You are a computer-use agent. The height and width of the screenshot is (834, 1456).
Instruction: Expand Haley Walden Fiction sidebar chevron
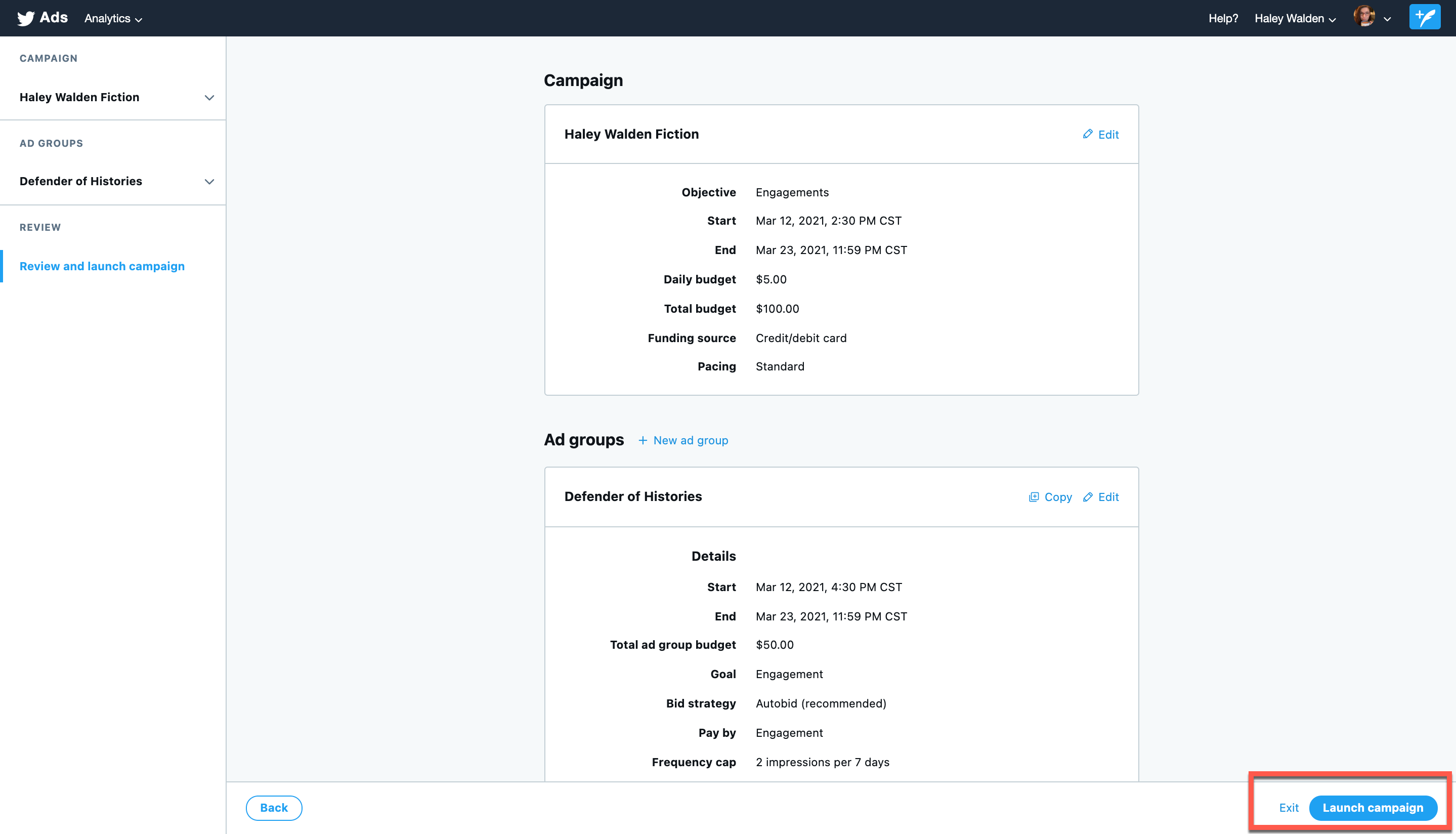point(209,98)
